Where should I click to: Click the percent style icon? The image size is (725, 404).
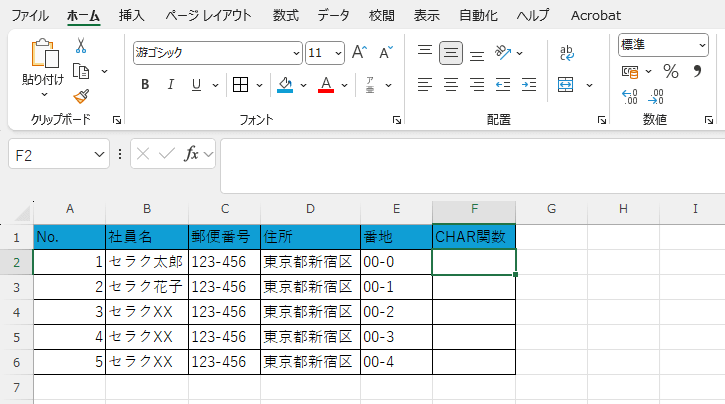pos(670,71)
